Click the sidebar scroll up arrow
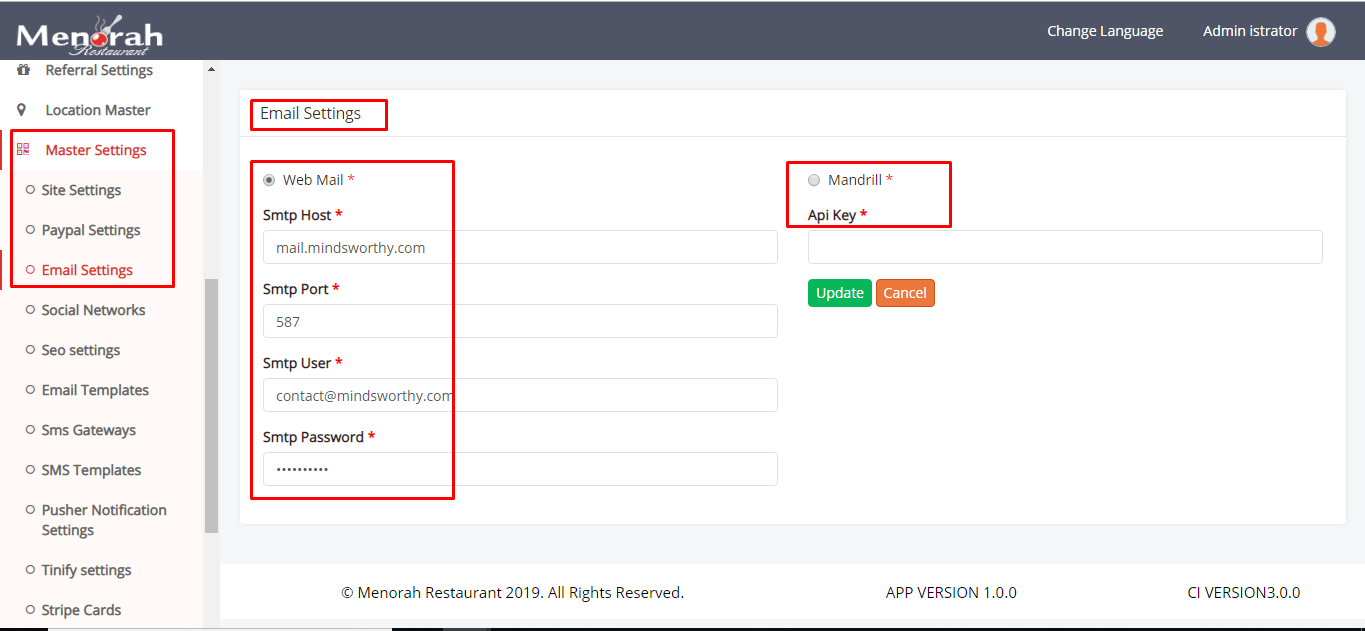The height and width of the screenshot is (631, 1365). [210, 70]
